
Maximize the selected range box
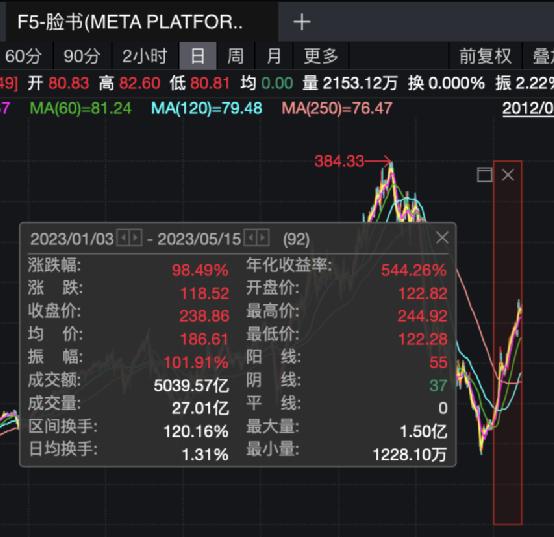tap(484, 175)
